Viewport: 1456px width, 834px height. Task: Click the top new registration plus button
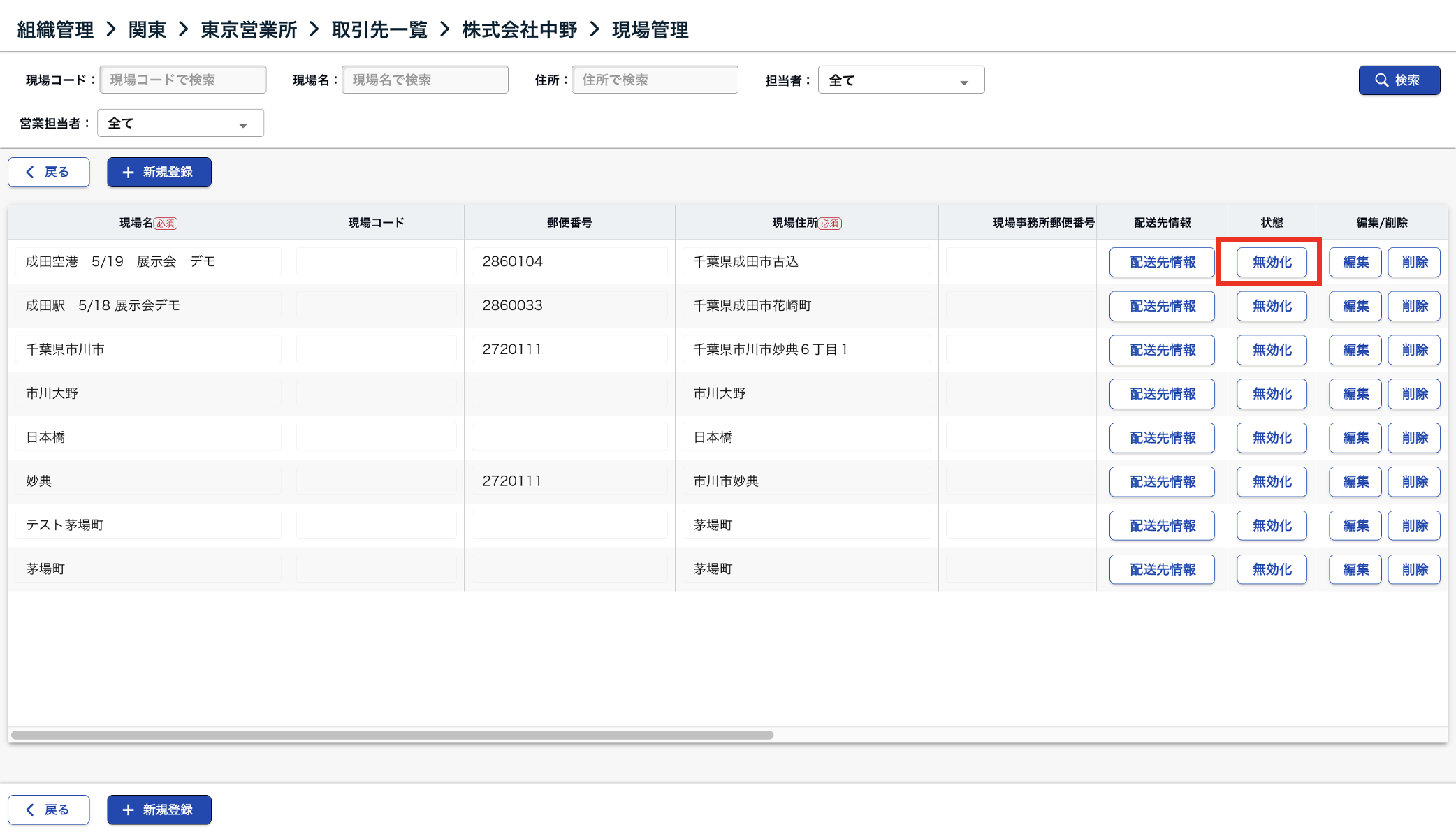pyautogui.click(x=159, y=172)
